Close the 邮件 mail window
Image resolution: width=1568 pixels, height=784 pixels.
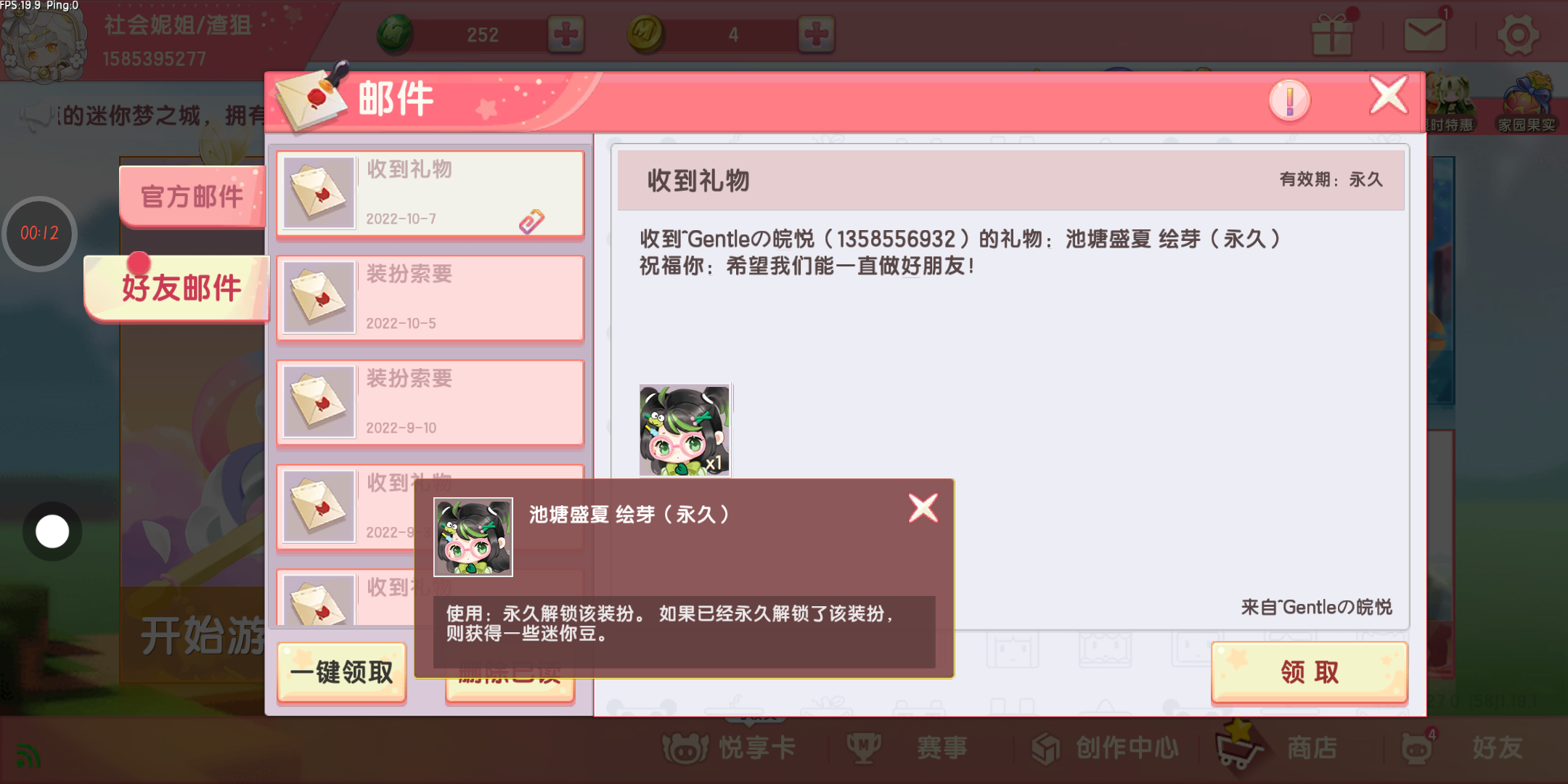[x=1389, y=95]
